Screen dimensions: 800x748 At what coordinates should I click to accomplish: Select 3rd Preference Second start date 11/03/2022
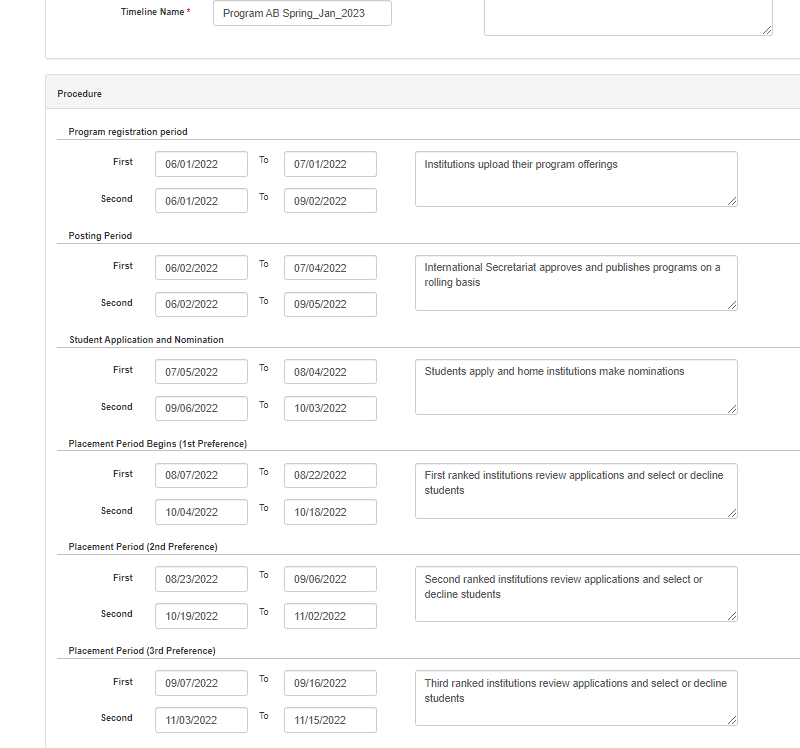(x=201, y=720)
